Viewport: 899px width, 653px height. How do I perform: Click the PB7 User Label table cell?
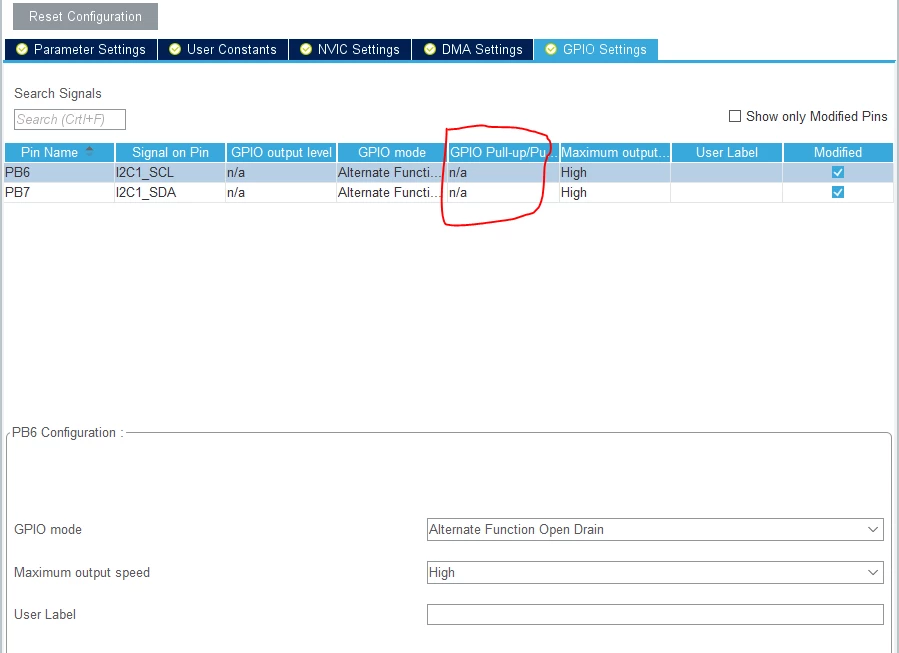tap(726, 193)
